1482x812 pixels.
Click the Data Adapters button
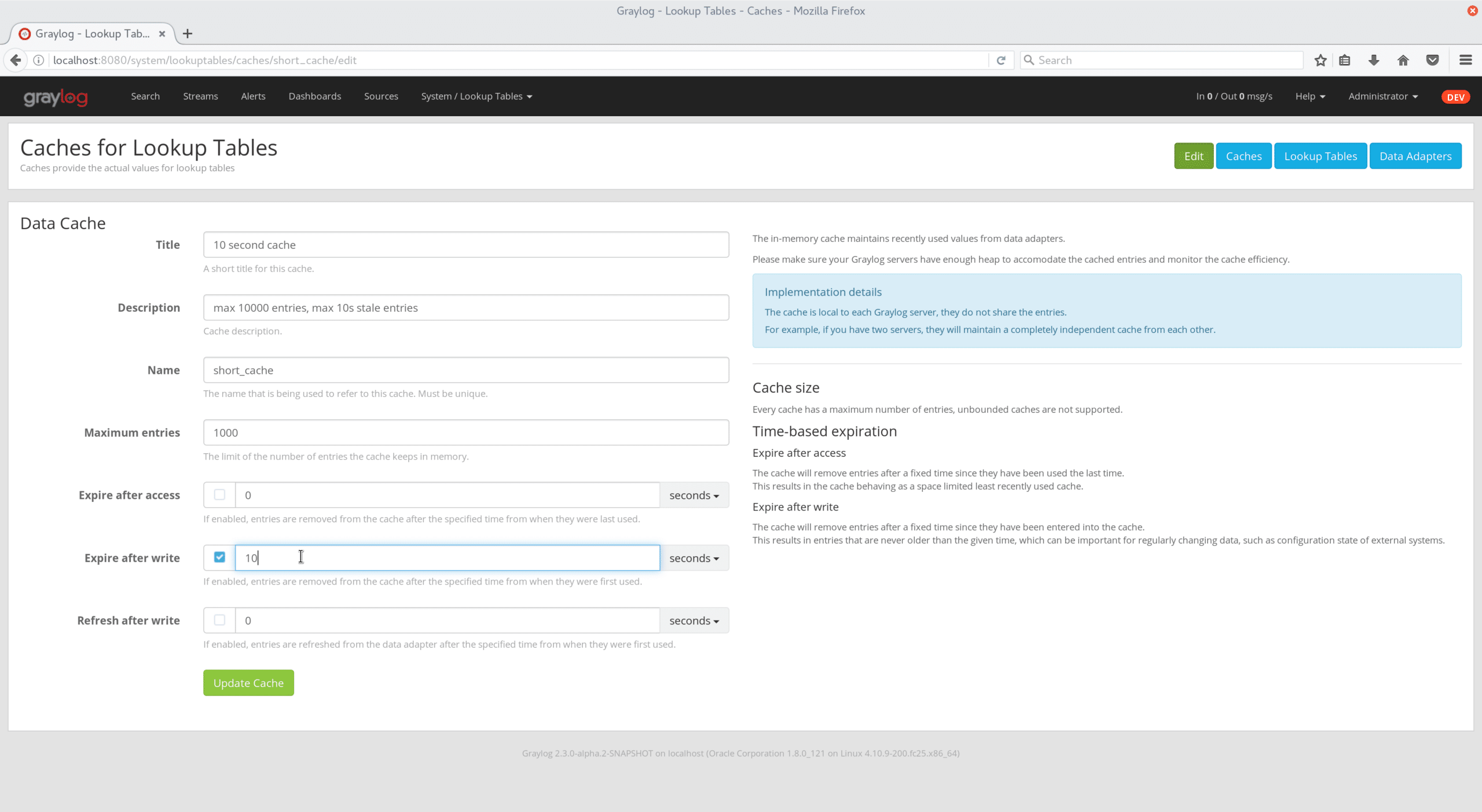[1415, 156]
